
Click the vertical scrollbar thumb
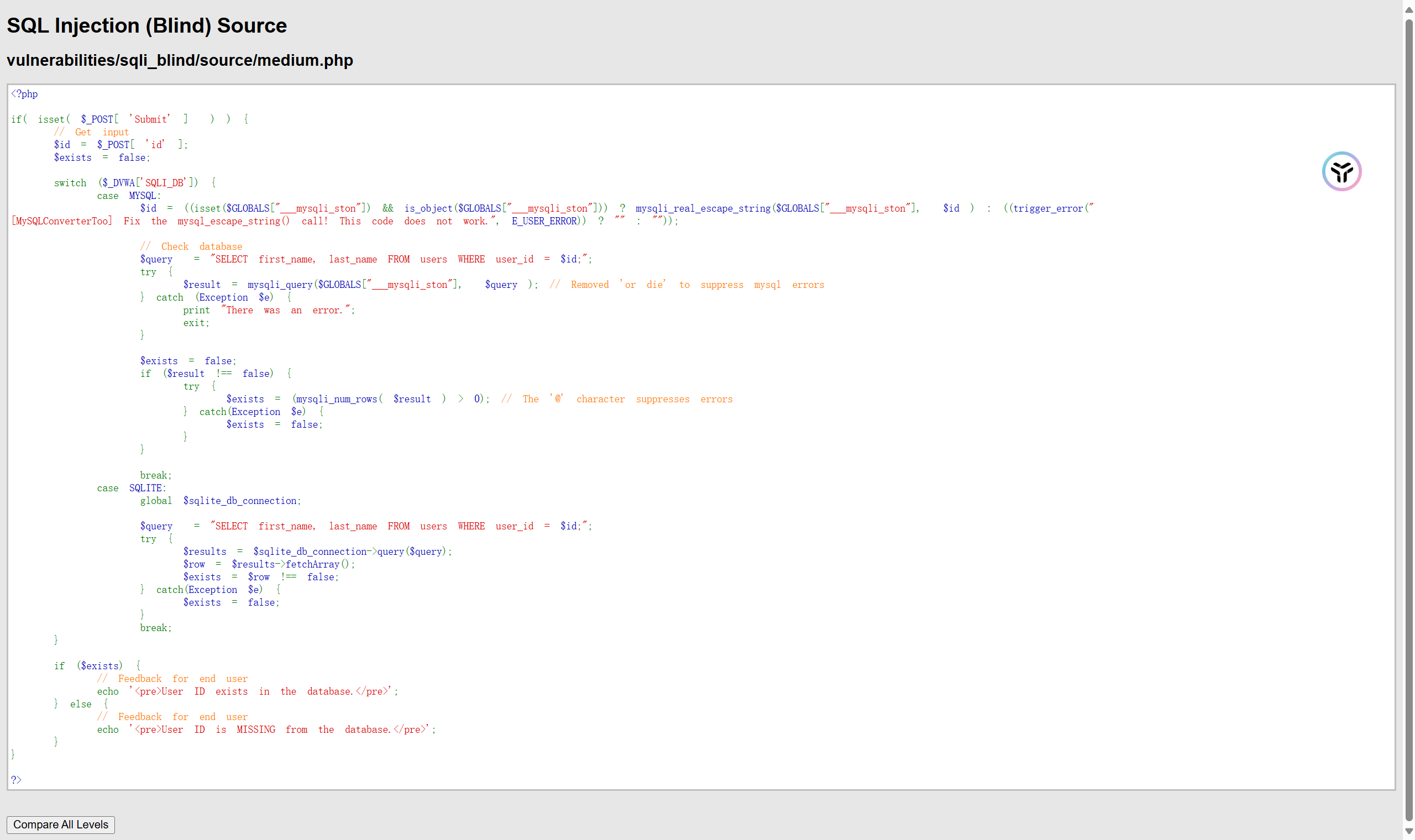[1409, 419]
